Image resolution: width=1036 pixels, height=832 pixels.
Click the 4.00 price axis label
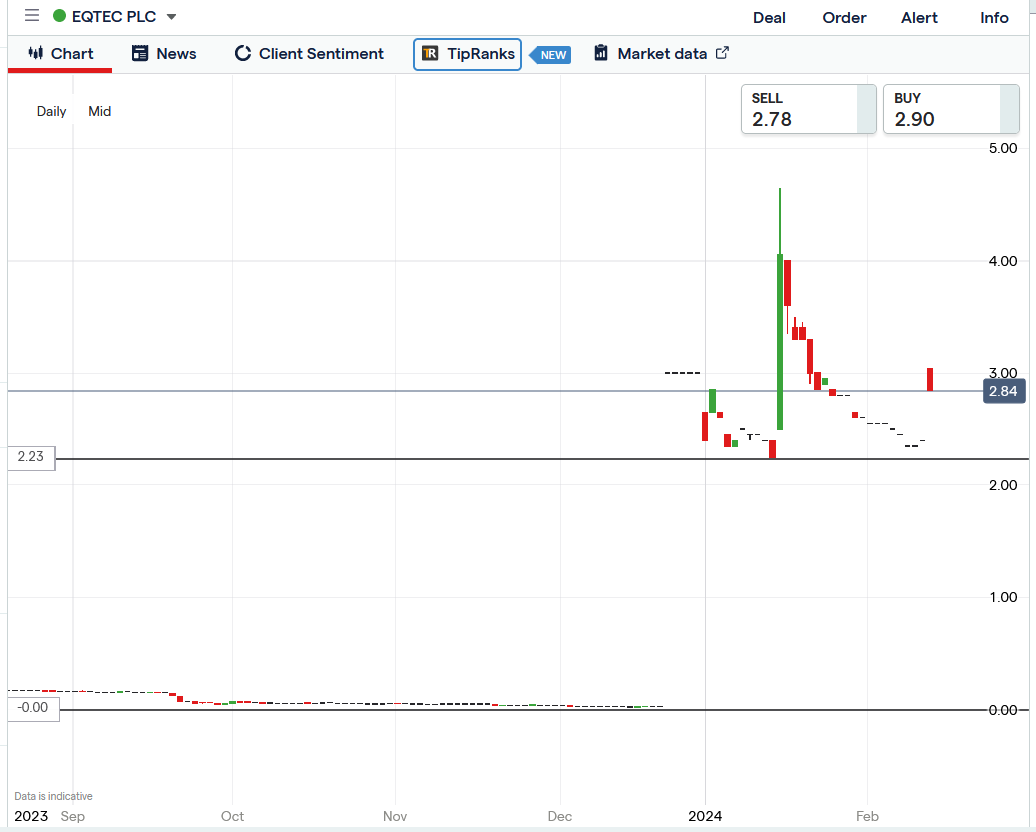click(x=1003, y=261)
